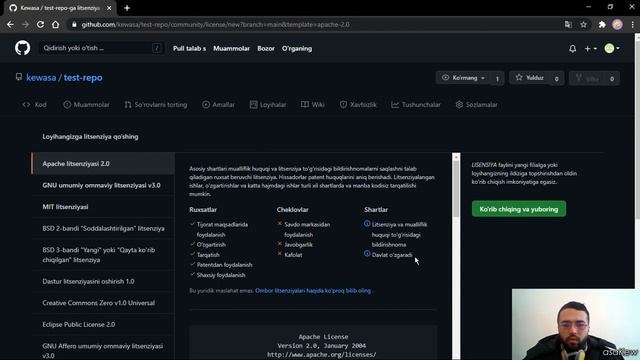Select Creative Commons Zero v1.0 Universal
The image size is (640, 360).
(x=103, y=303)
